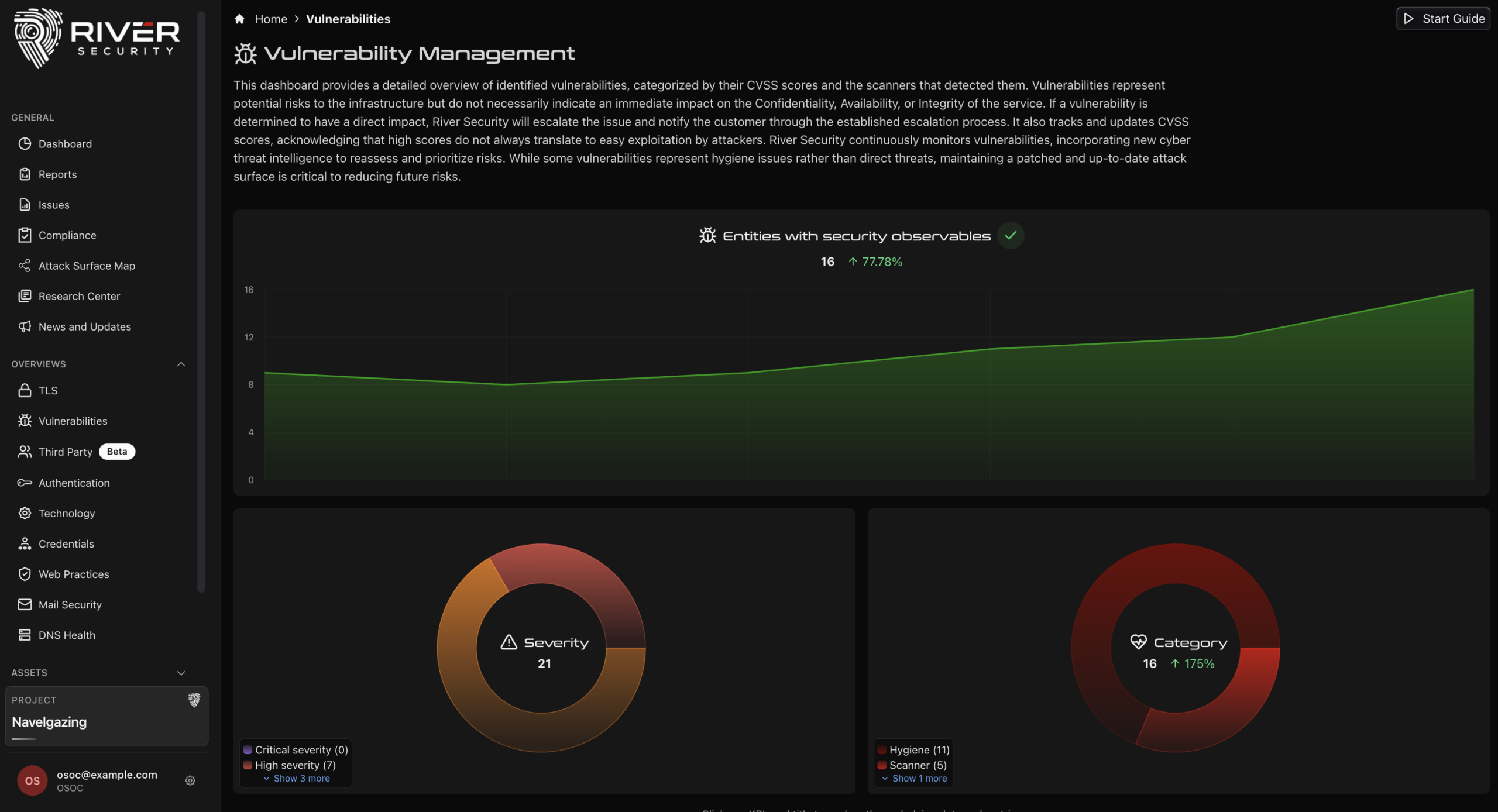Click the TLS lock icon
This screenshot has width=1498, height=812.
[25, 390]
